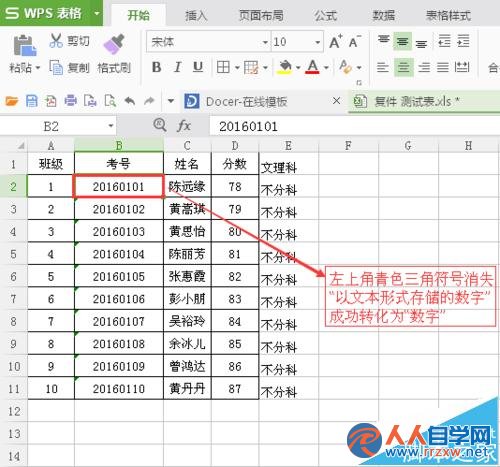Click the distributed alignment icon
This screenshot has height=467, width=500.
(x=462, y=67)
